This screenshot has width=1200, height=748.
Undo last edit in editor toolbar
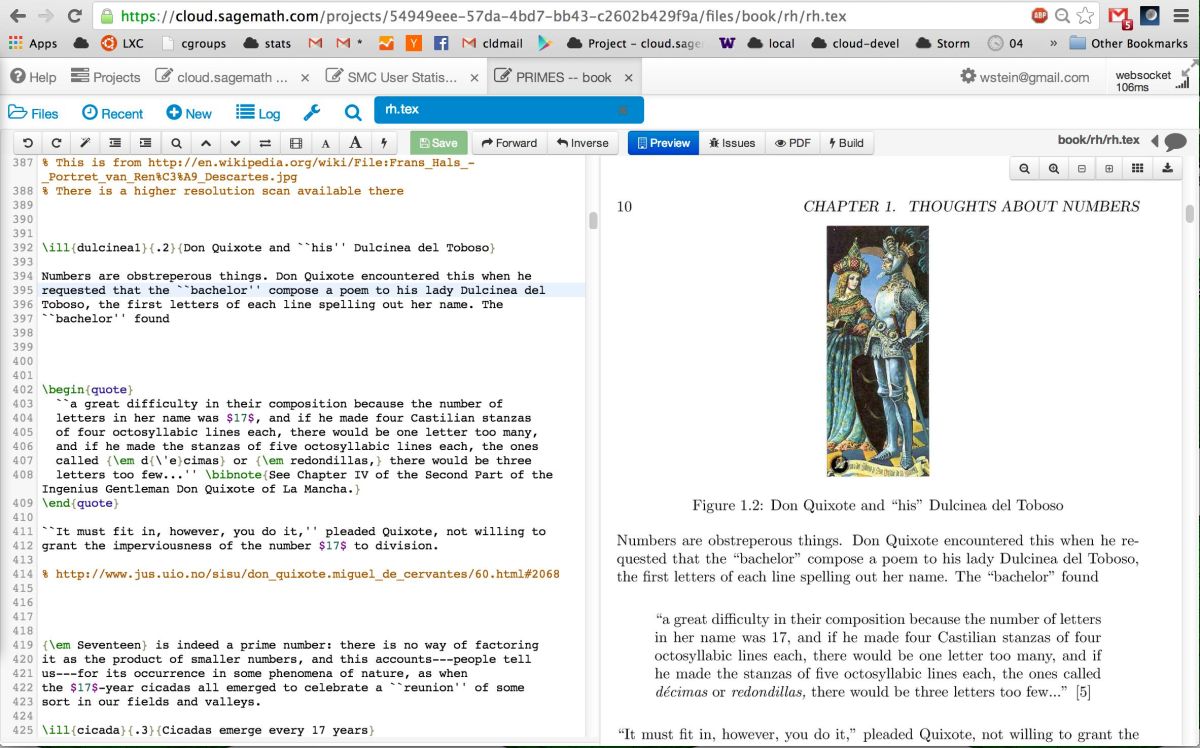click(x=27, y=143)
